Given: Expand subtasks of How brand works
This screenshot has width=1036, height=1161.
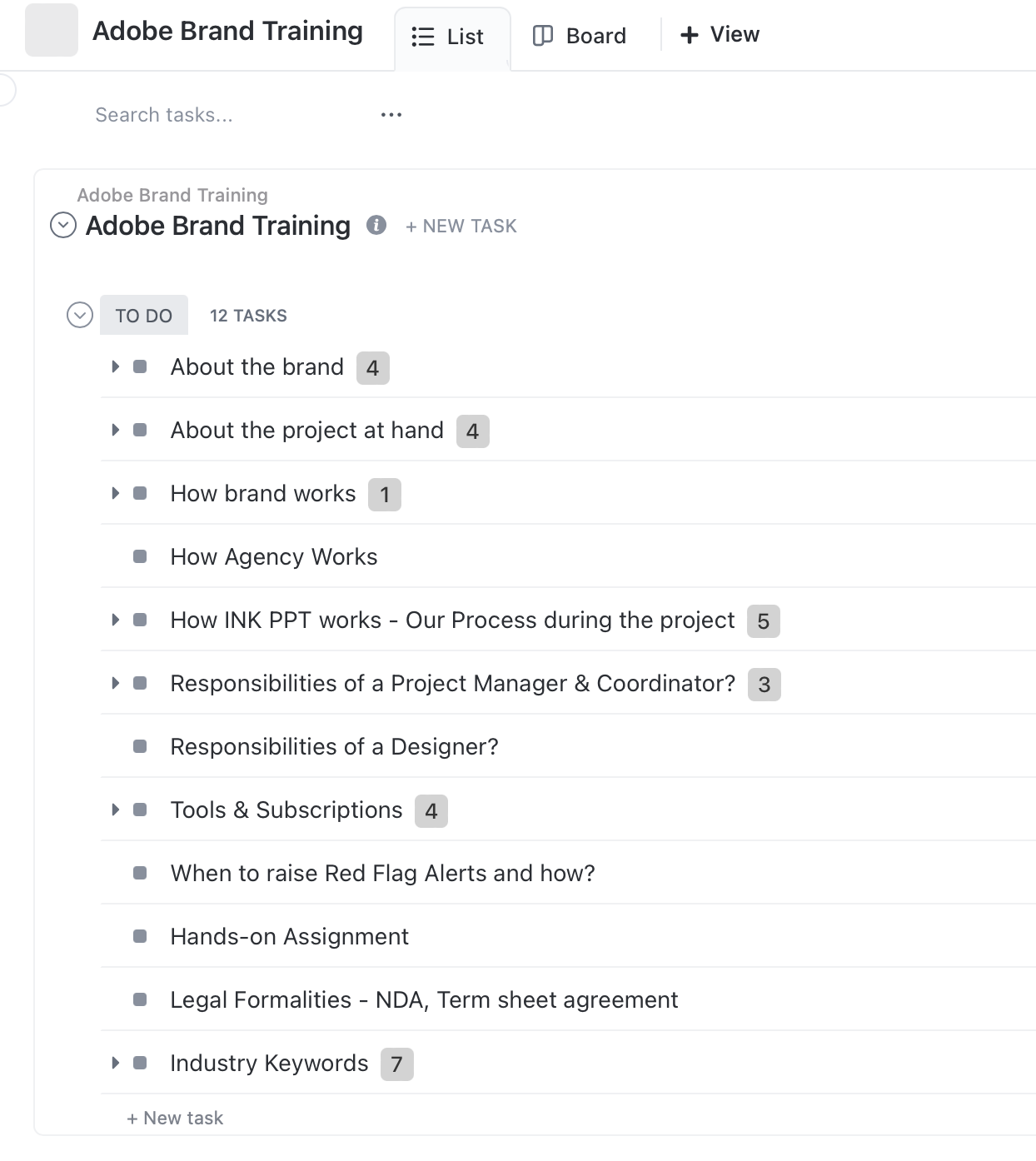Looking at the screenshot, I should 116,493.
